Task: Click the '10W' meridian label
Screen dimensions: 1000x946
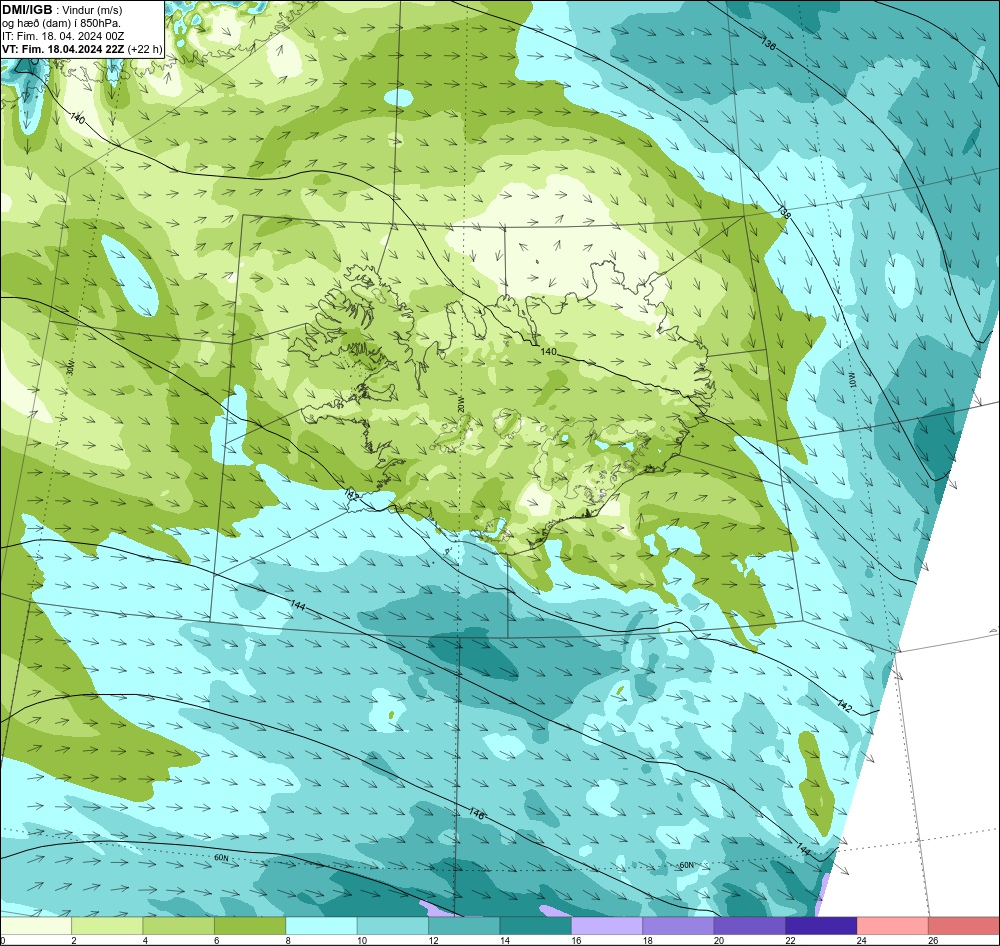Action: click(x=853, y=381)
